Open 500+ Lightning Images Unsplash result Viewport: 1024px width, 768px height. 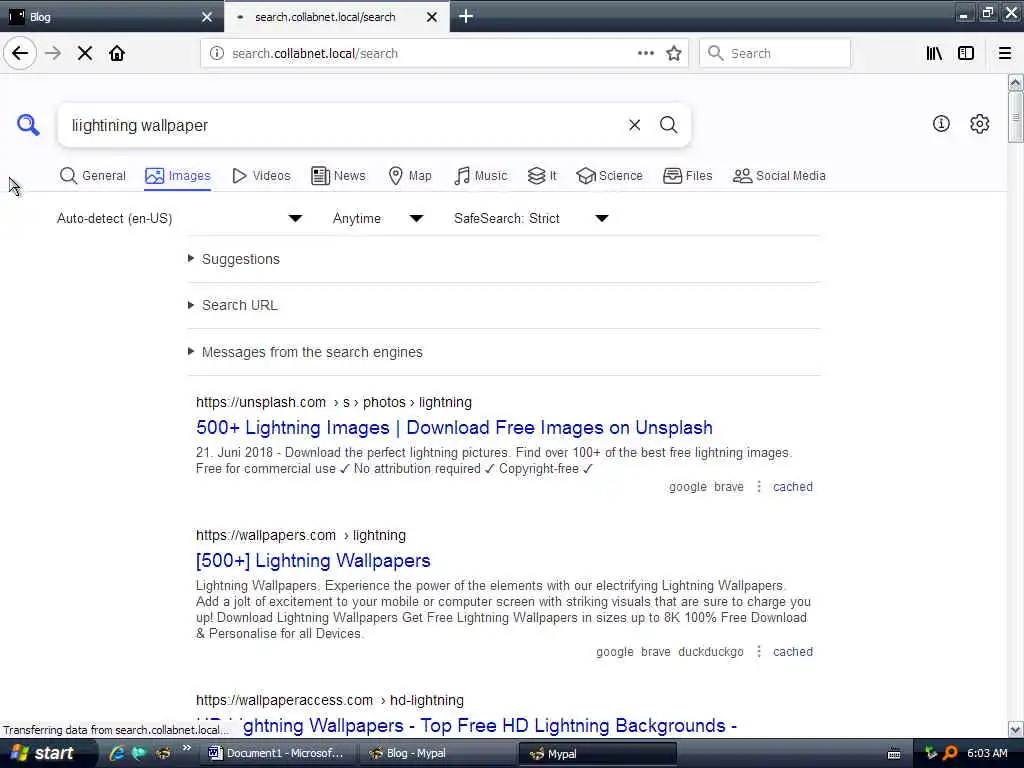454,428
